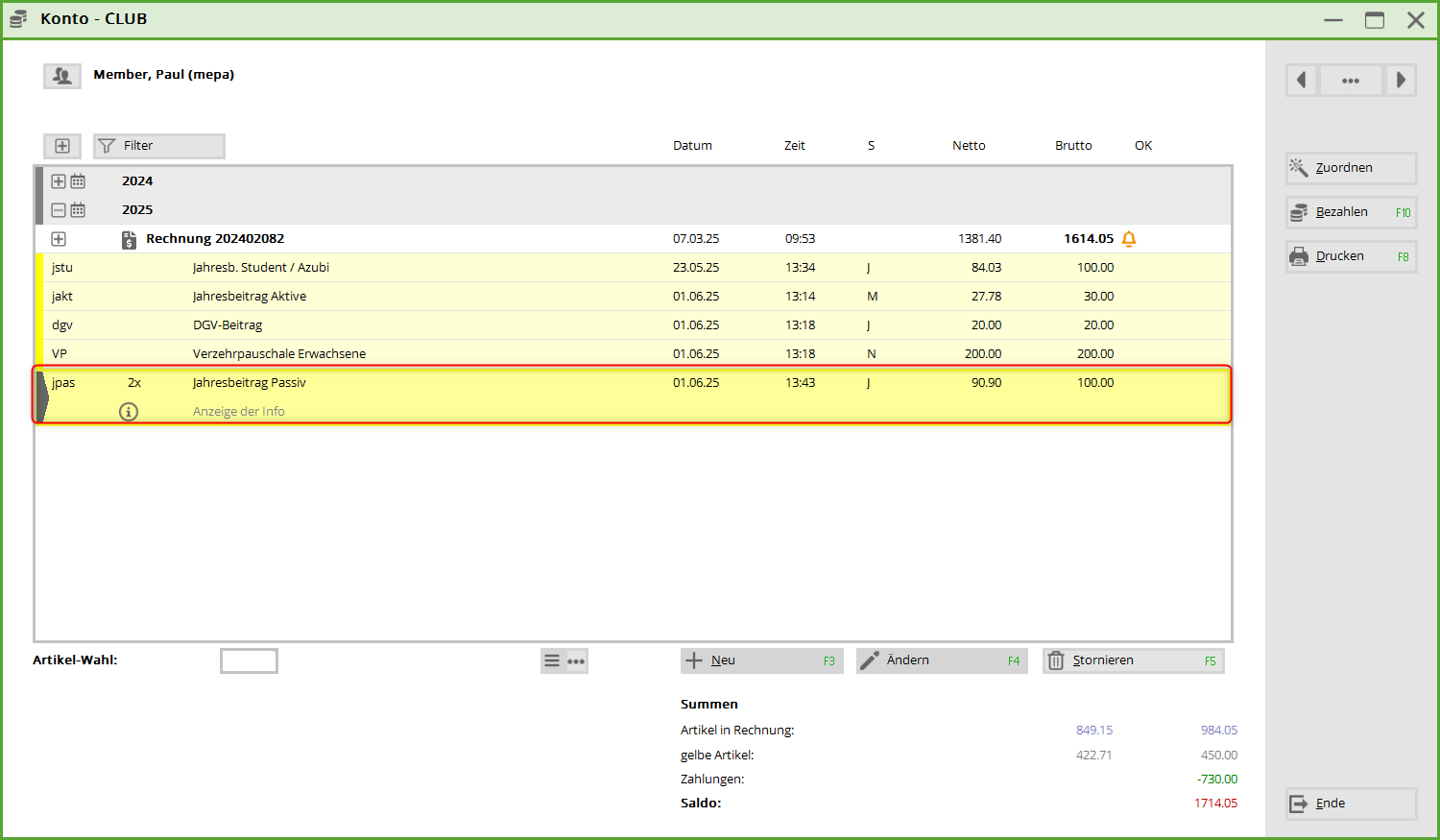
Task: Click the Zuordnen button
Action: 1351,168
